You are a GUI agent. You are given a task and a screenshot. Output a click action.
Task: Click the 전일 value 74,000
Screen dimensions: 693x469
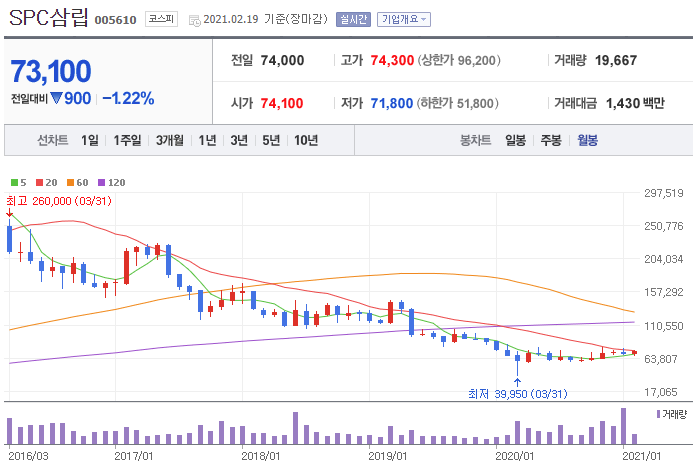(x=282, y=61)
